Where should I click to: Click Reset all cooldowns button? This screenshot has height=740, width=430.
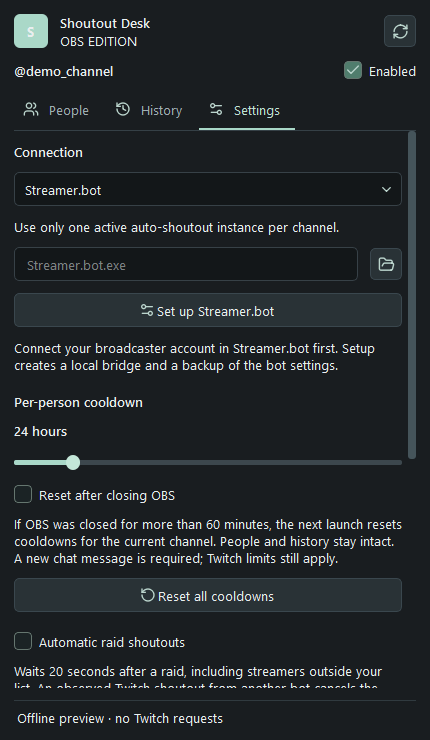[x=208, y=595]
